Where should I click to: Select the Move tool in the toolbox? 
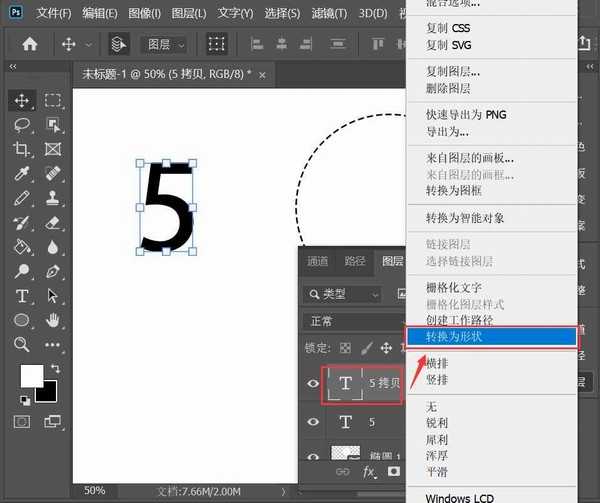pyautogui.click(x=22, y=101)
